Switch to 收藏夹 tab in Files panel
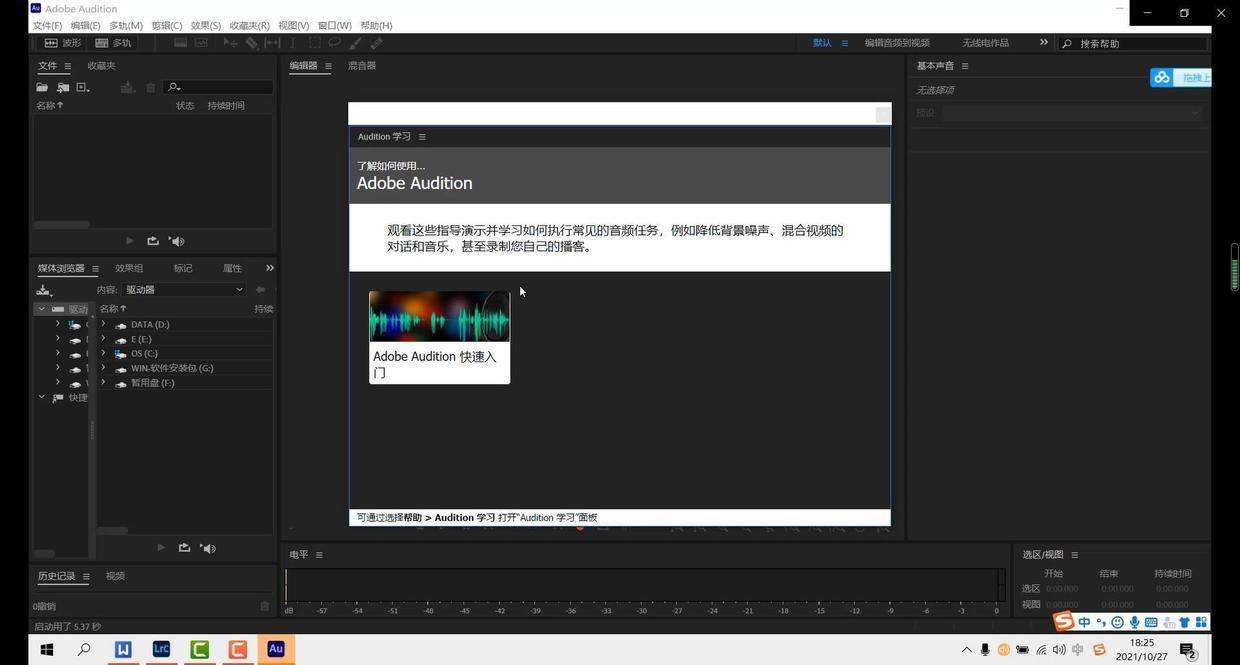 click(x=101, y=66)
